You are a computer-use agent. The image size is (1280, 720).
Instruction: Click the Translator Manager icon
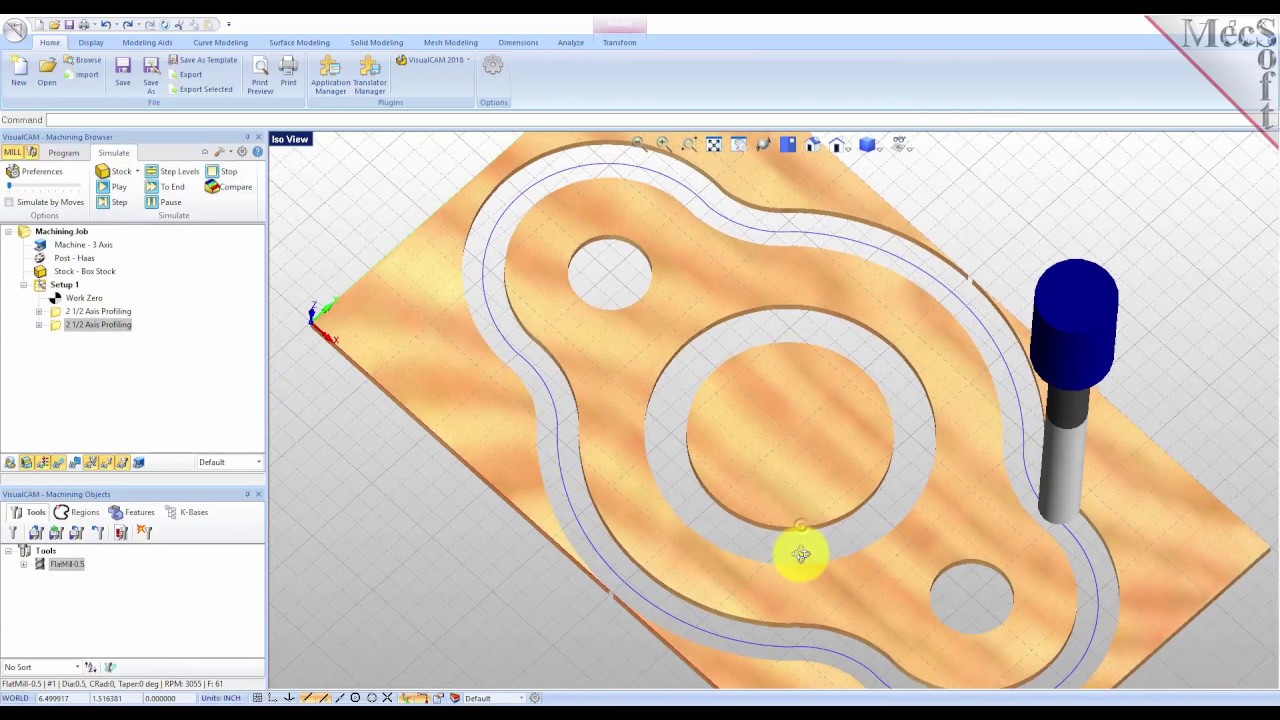click(369, 75)
